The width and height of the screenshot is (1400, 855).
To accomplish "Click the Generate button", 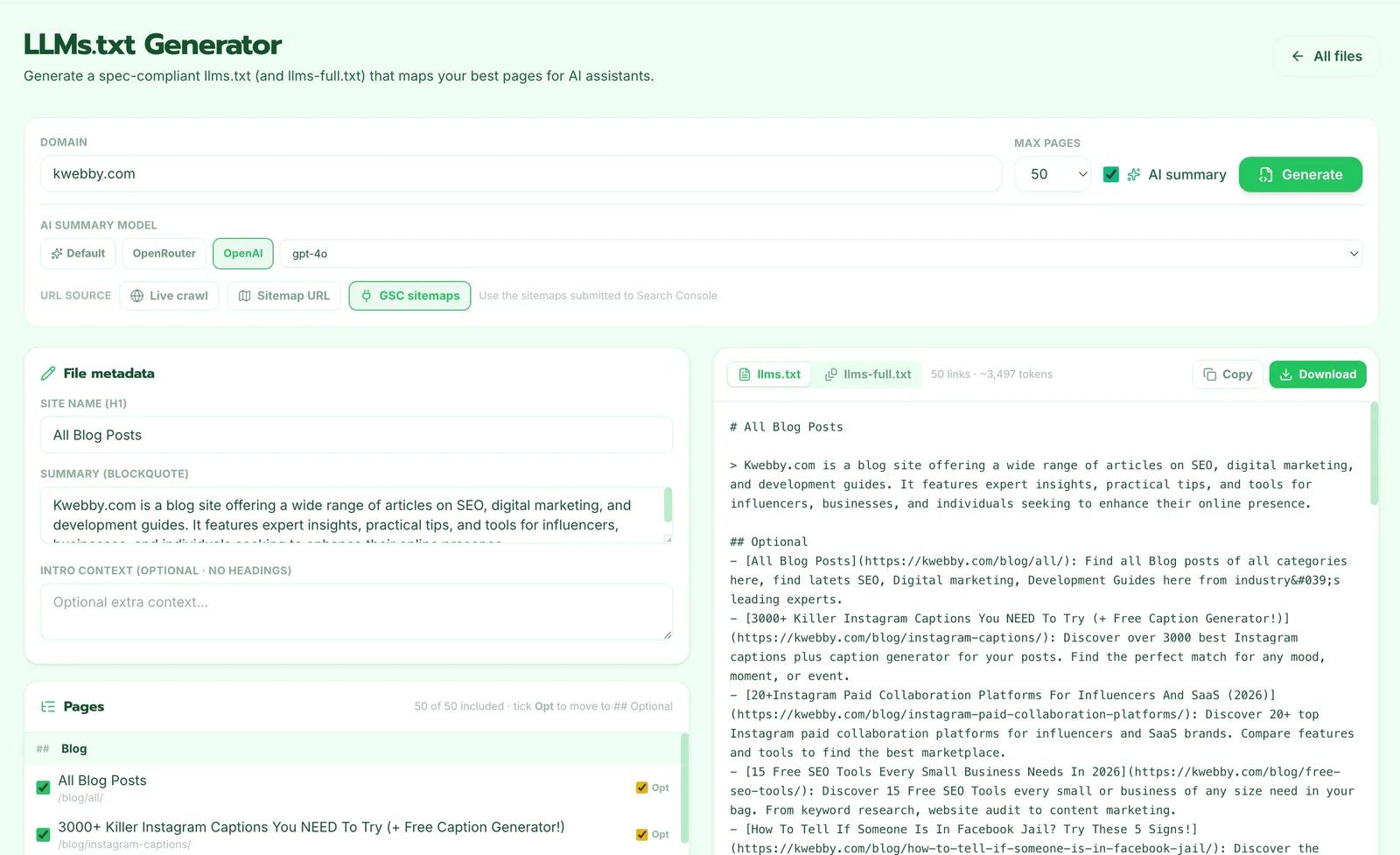I will tap(1300, 174).
